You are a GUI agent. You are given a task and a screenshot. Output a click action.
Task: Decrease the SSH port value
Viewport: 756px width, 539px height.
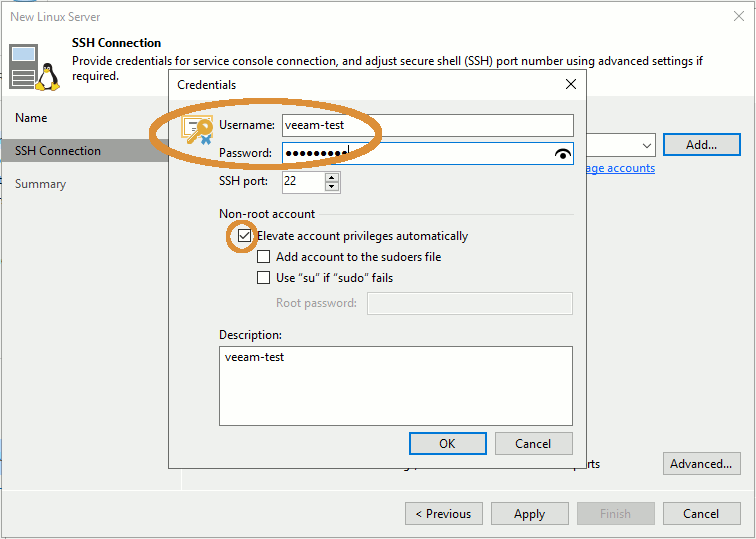[332, 187]
